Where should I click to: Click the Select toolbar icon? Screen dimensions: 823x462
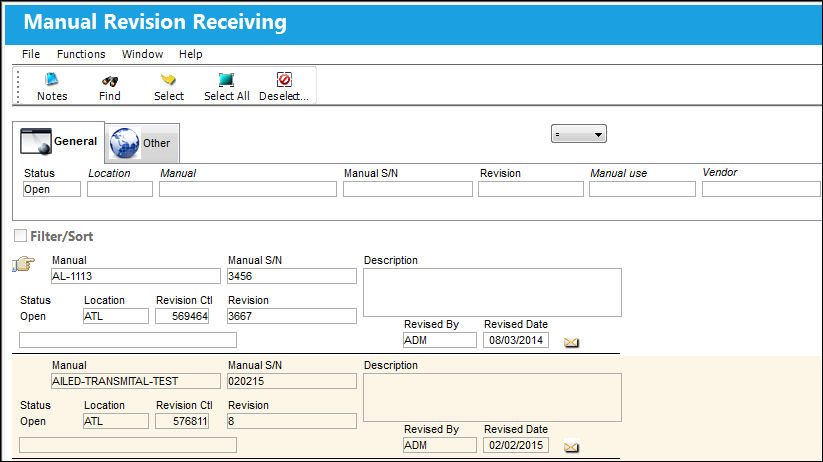[x=168, y=80]
